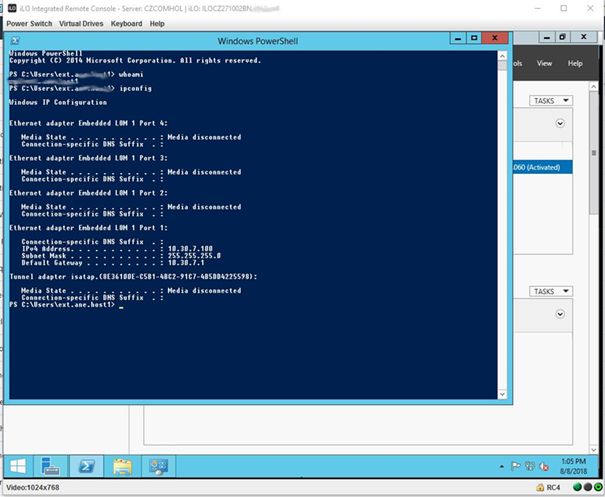Viewport: 605px width, 497px height.
Task: Open the Action Center flag icon
Action: [515, 466]
